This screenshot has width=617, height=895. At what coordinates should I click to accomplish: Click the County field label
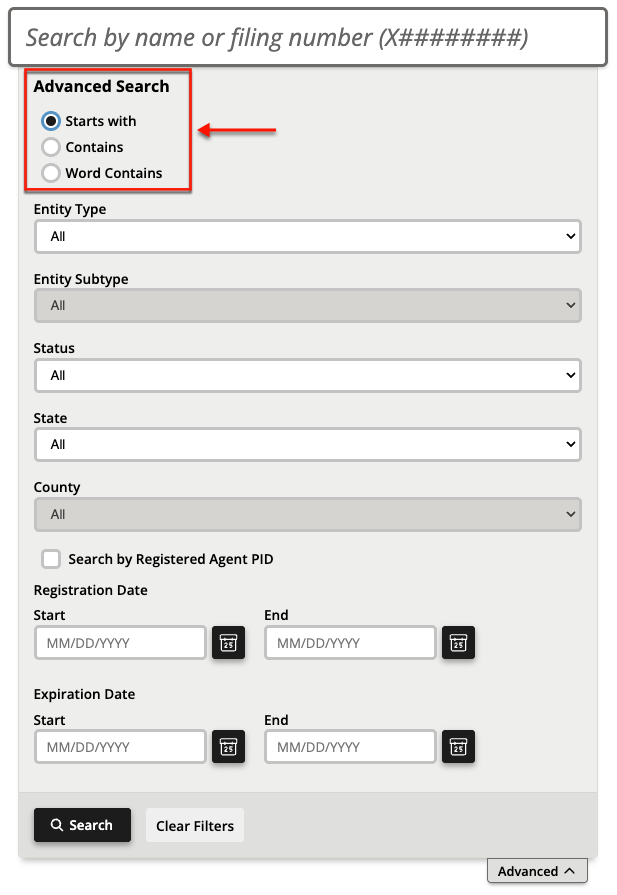pos(57,487)
